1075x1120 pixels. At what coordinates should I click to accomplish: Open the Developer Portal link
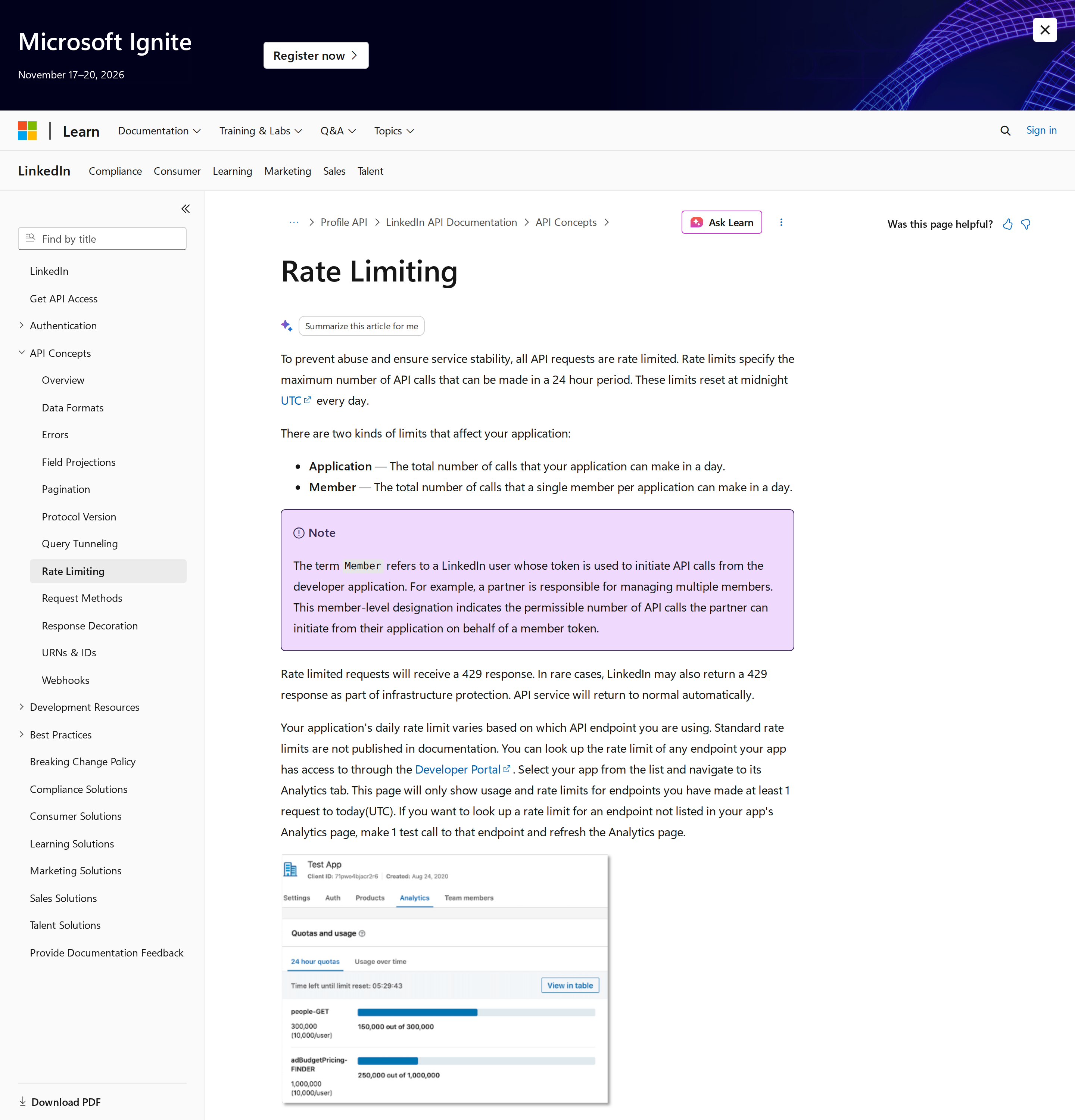coord(462,769)
